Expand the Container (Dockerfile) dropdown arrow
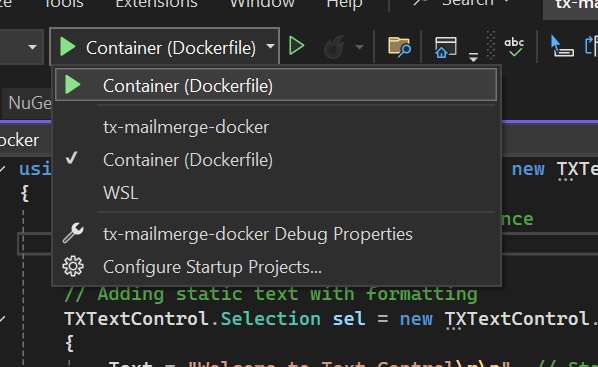 click(x=270, y=47)
